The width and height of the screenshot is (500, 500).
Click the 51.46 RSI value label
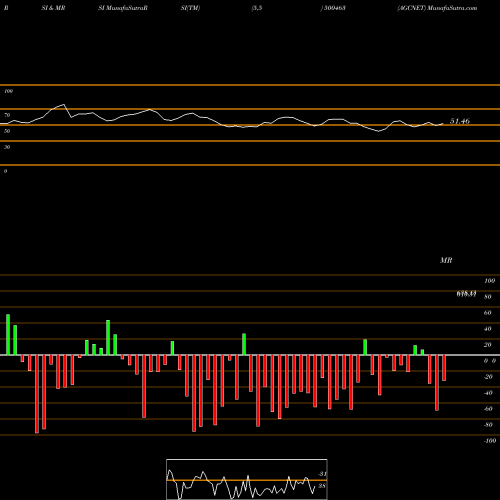tap(460, 121)
